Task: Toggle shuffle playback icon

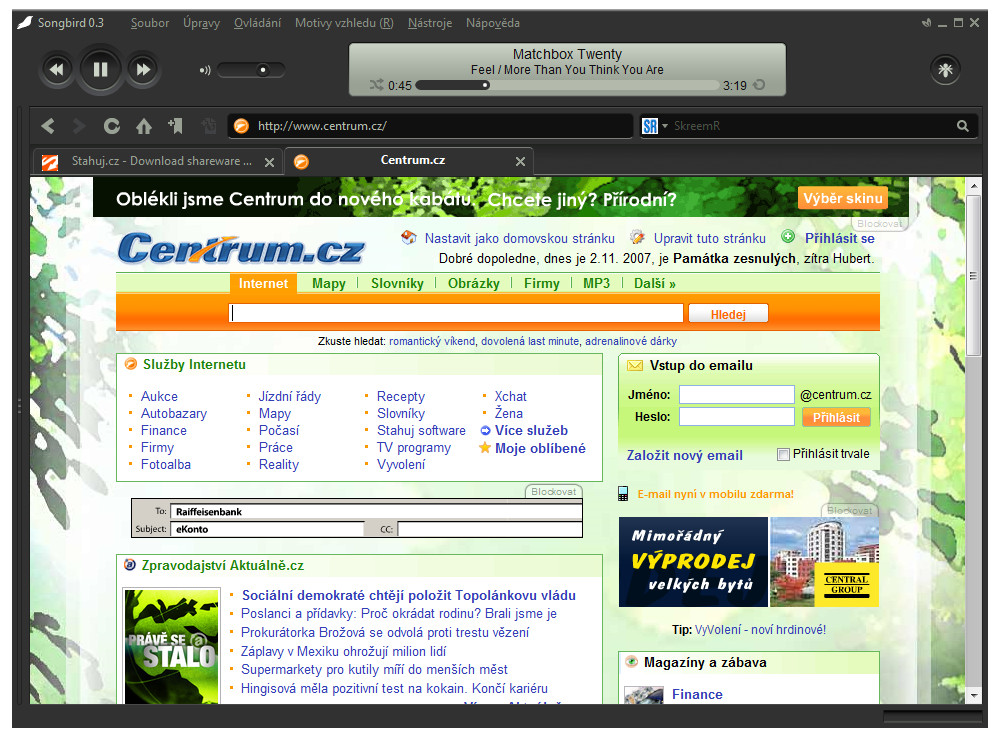Action: pyautogui.click(x=377, y=85)
